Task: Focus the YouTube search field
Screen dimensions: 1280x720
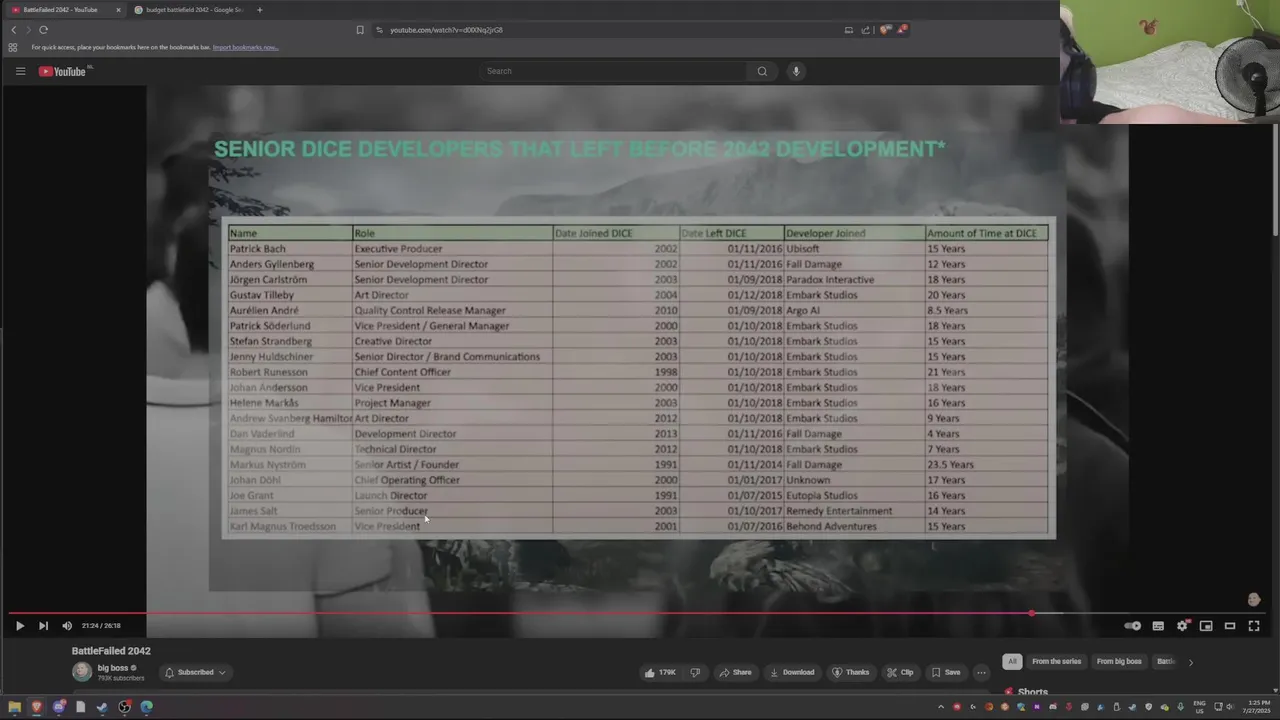Action: click(x=613, y=71)
